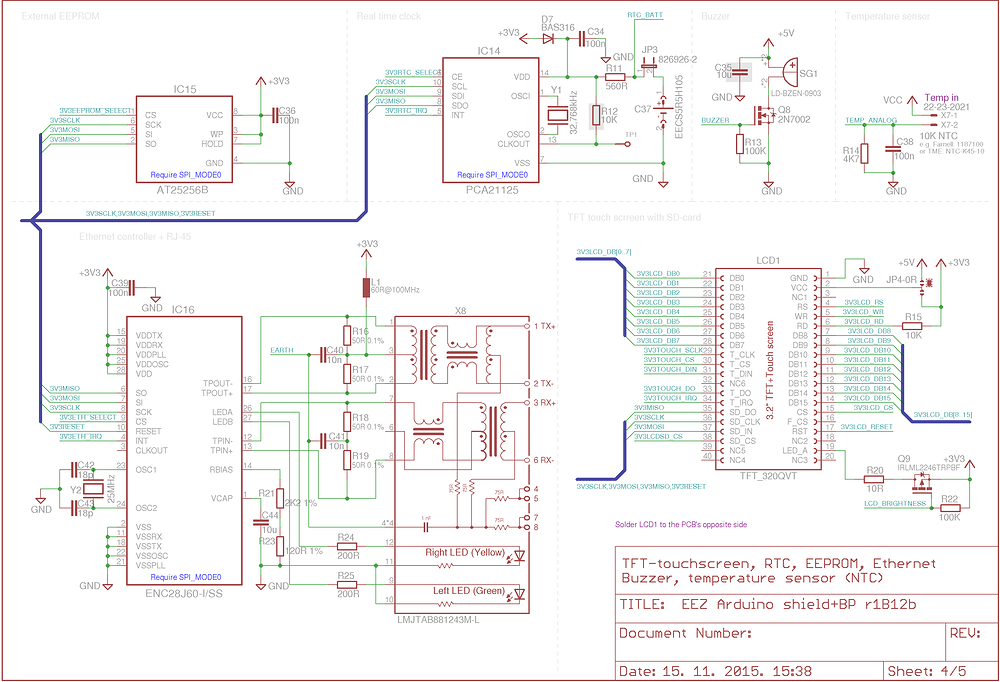Image resolution: width=1000 pixels, height=682 pixels.
Task: Select the IC16 ENC28J60 controller symbol
Action: [184, 445]
